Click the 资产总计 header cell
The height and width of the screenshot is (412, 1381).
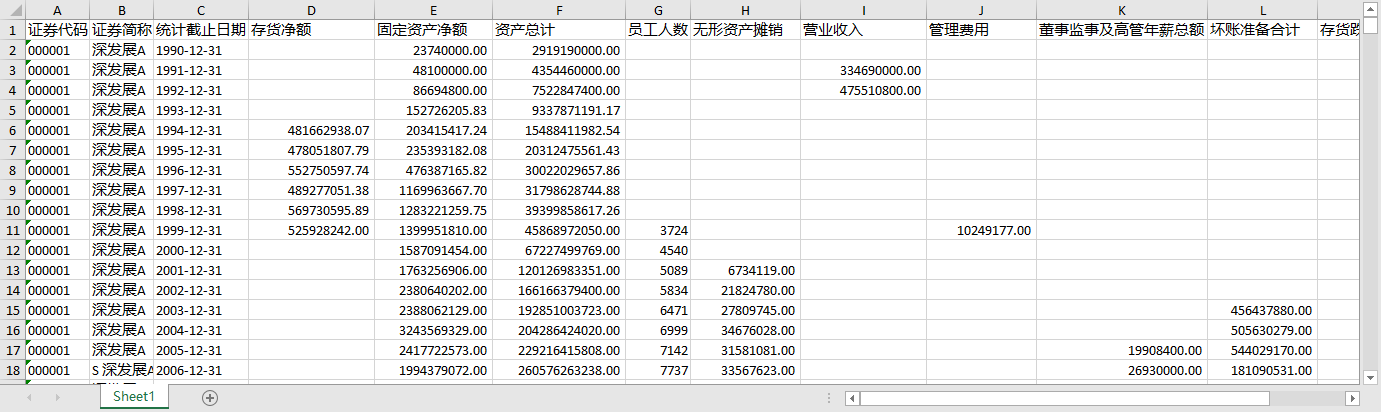pos(559,30)
